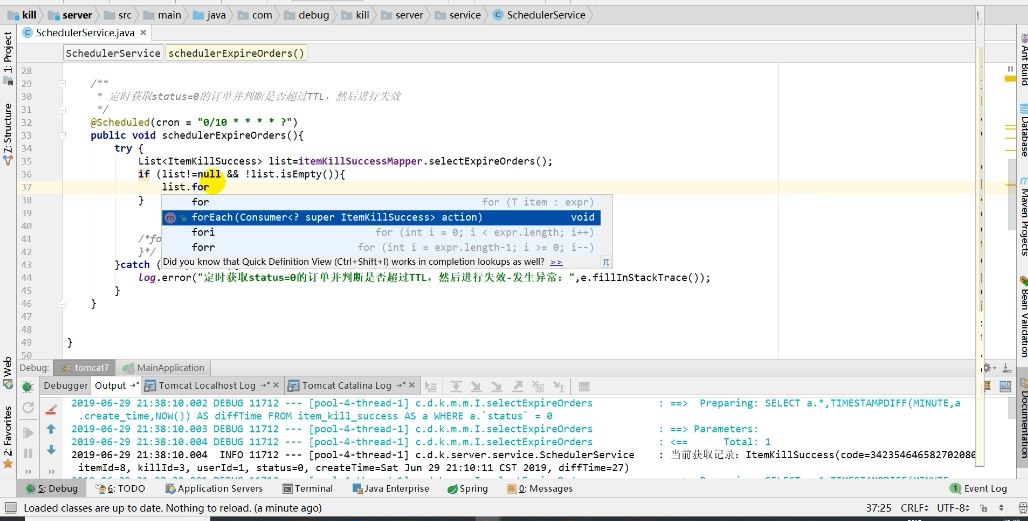Open the 6: TODO tool window
1028x521 pixels.
pos(121,489)
